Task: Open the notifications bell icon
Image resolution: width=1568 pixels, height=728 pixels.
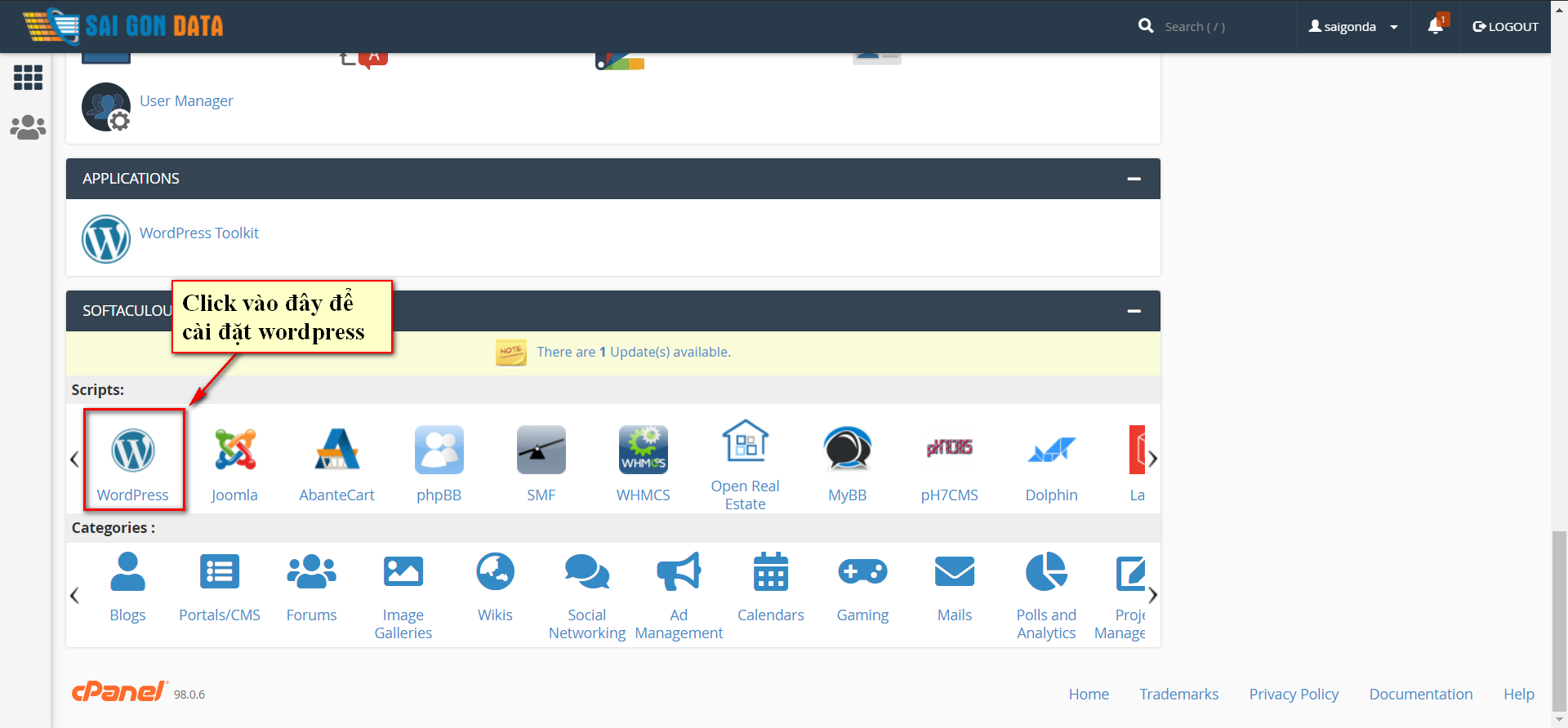Action: click(x=1436, y=26)
